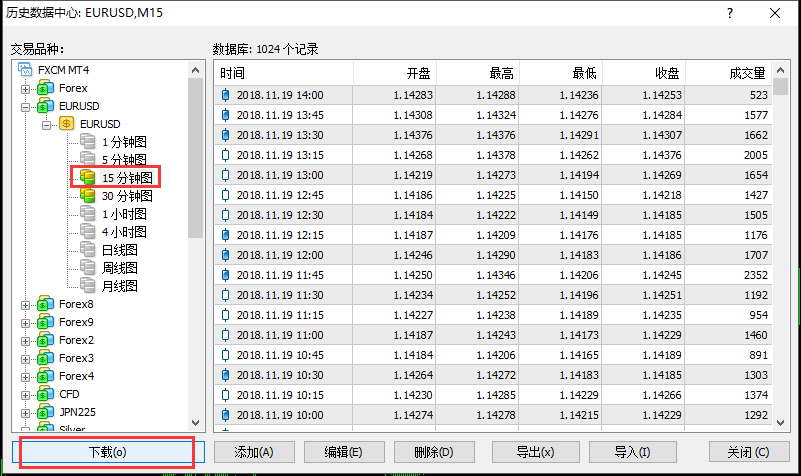This screenshot has height=476, width=801.
Task: Click the symbol tree vertical scrollbar
Action: point(196,150)
